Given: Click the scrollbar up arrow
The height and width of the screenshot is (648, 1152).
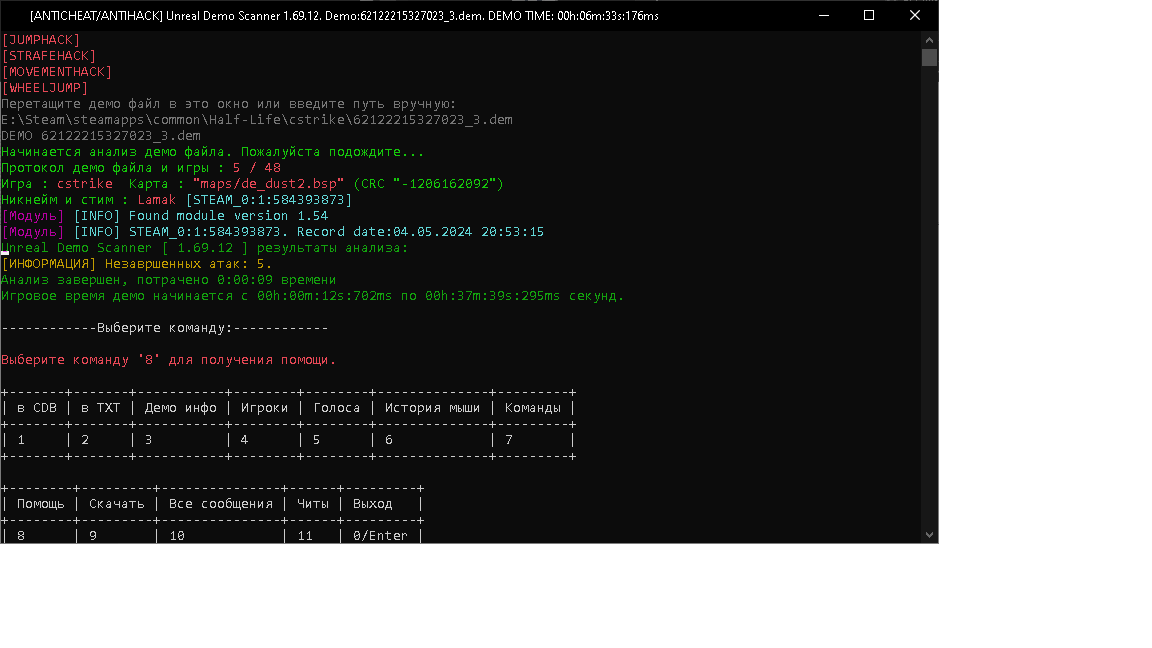Looking at the screenshot, I should click(x=929, y=40).
